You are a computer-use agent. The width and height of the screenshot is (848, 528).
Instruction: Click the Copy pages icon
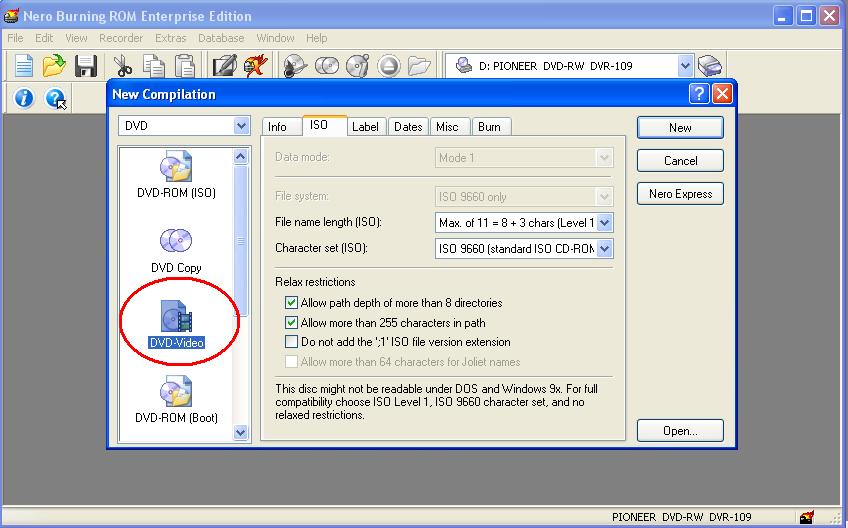point(154,66)
